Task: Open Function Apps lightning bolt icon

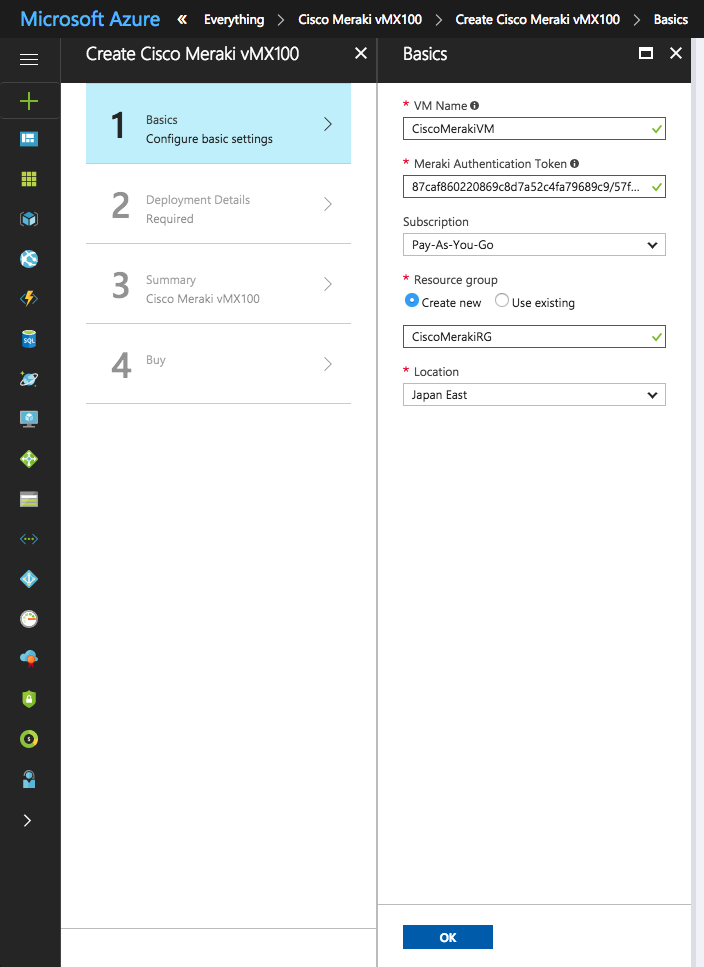Action: click(29, 298)
